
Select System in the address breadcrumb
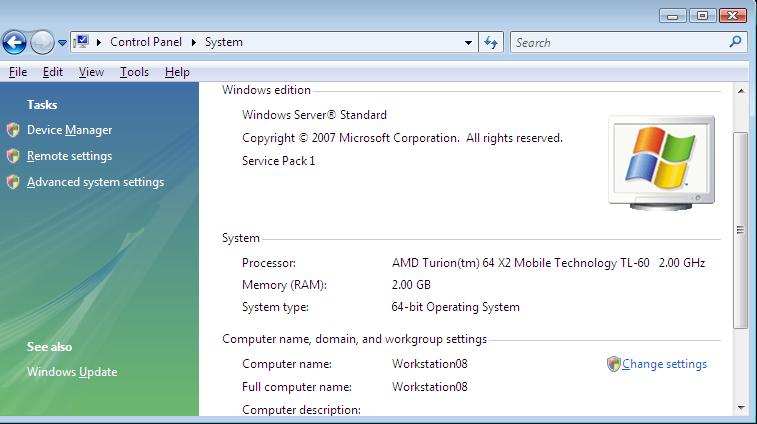pos(224,42)
